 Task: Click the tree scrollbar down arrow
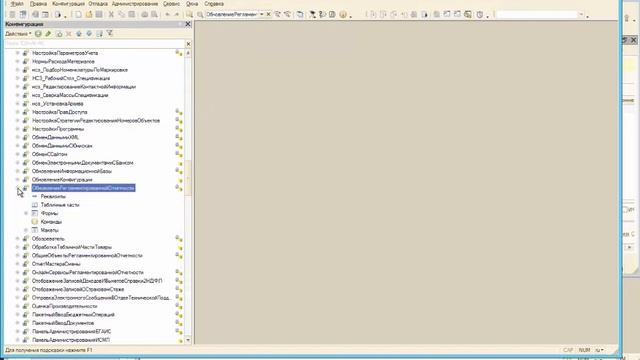click(x=188, y=340)
